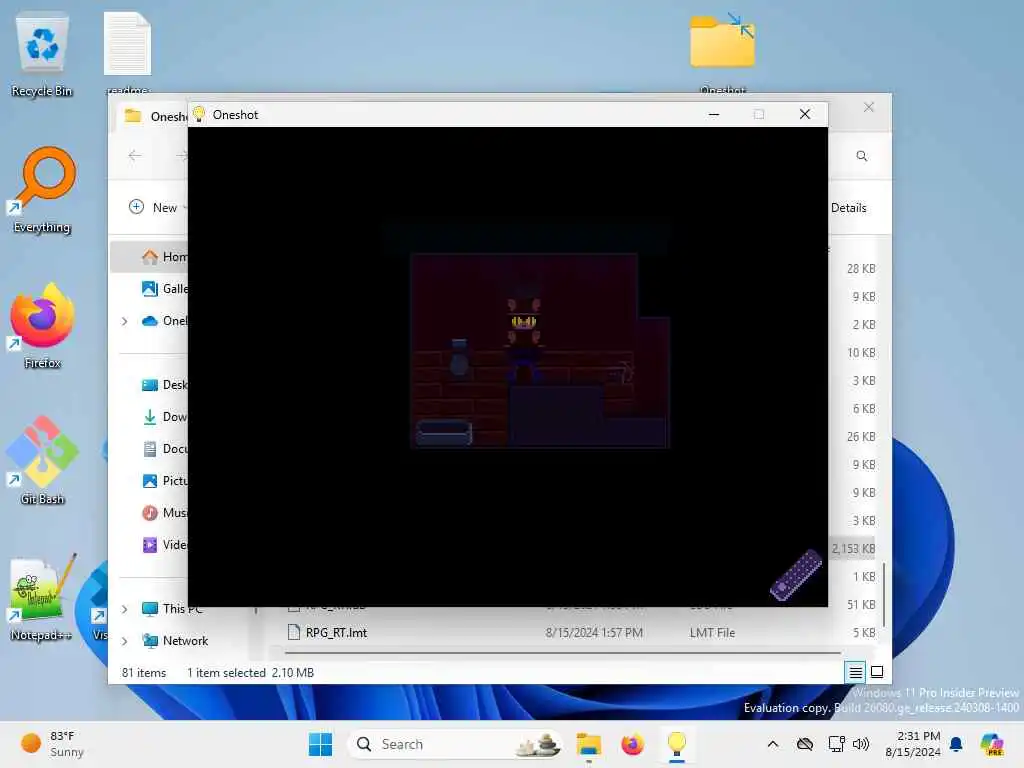Show hidden system tray icons
This screenshot has height=768, width=1024.
[773, 744]
